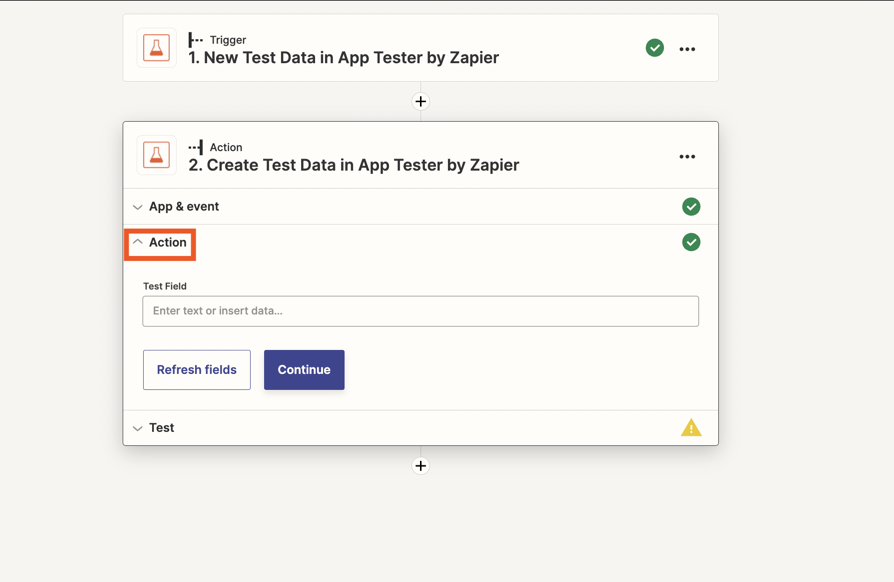
Task: Click the Continue button
Action: (304, 370)
